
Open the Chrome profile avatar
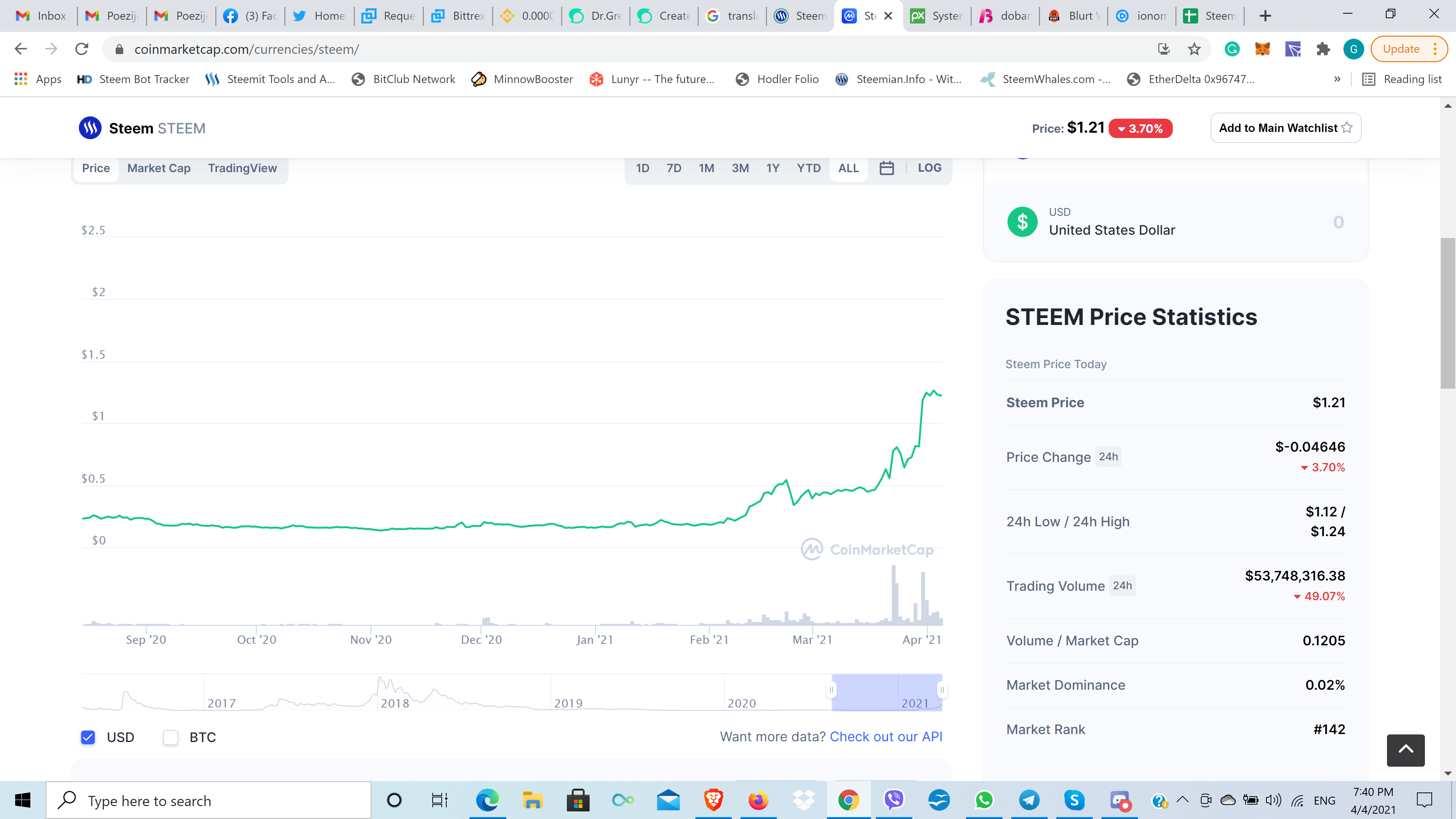coord(1353,49)
